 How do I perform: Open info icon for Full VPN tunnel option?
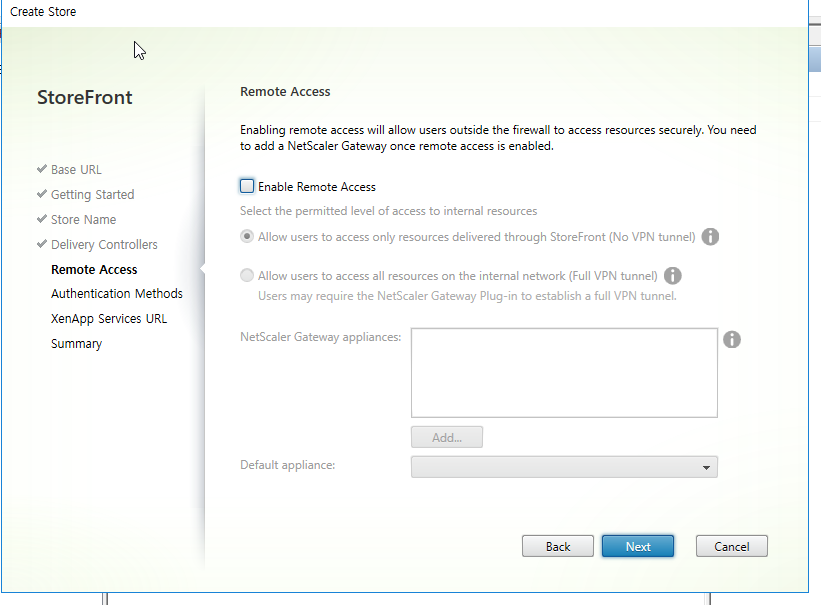click(x=672, y=276)
